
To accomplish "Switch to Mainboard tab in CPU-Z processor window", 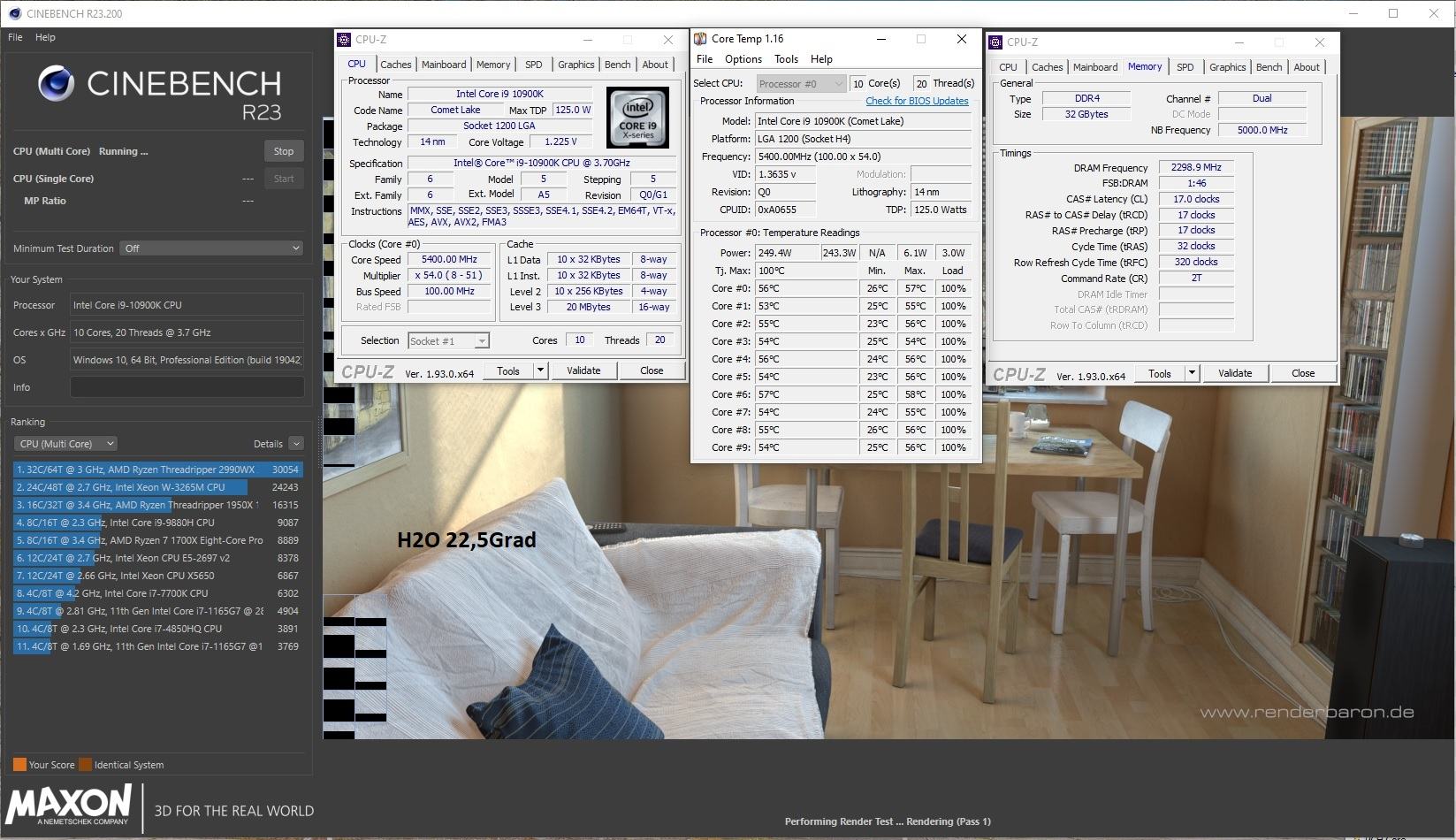I will click(x=444, y=65).
